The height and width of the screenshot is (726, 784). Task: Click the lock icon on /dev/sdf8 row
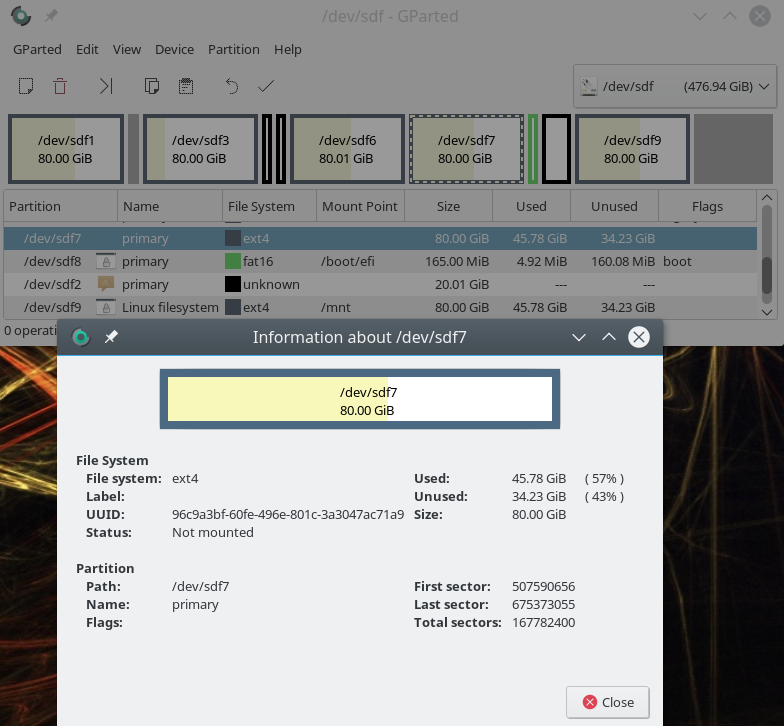click(x=106, y=262)
